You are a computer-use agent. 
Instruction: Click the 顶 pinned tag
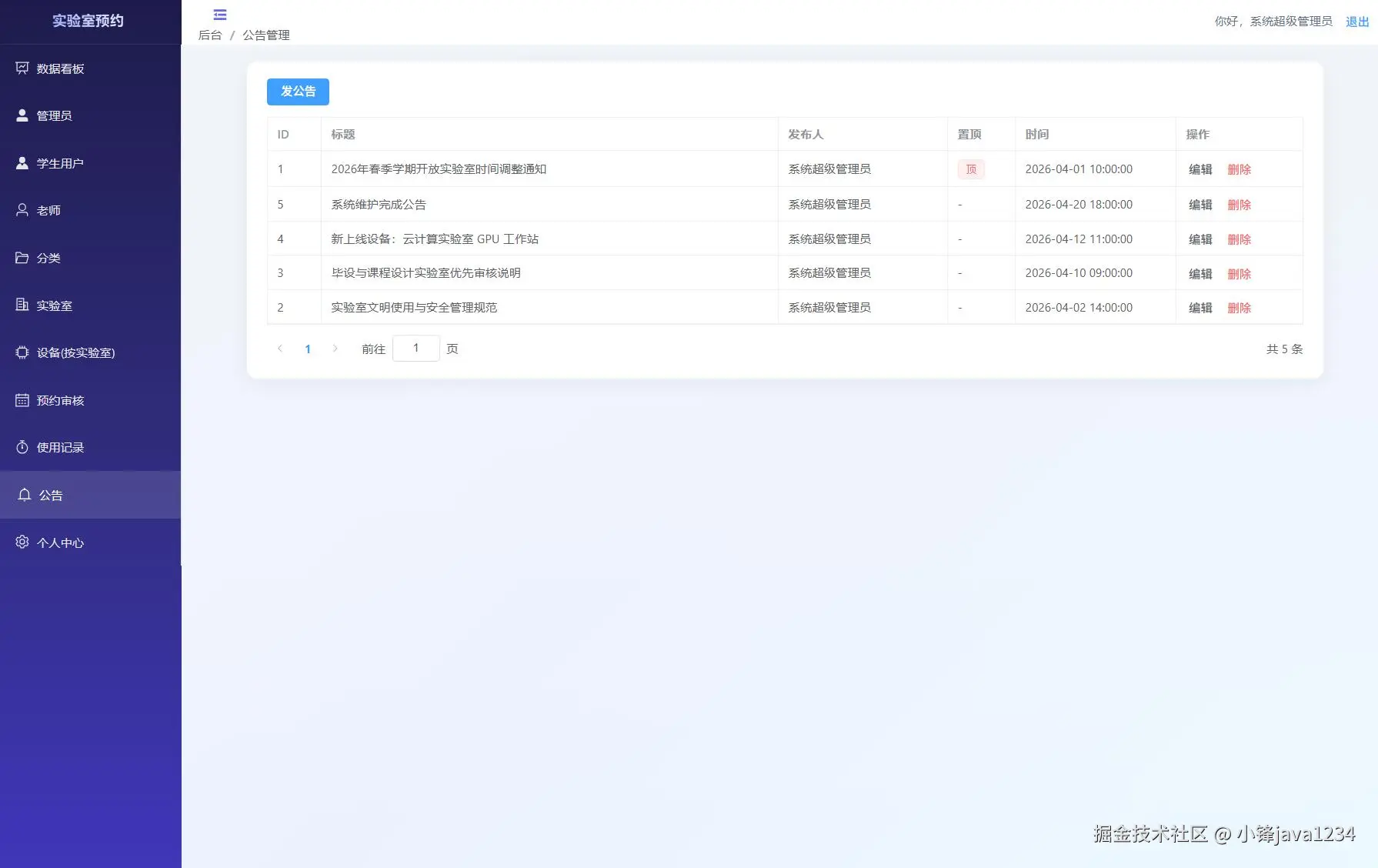(x=971, y=169)
